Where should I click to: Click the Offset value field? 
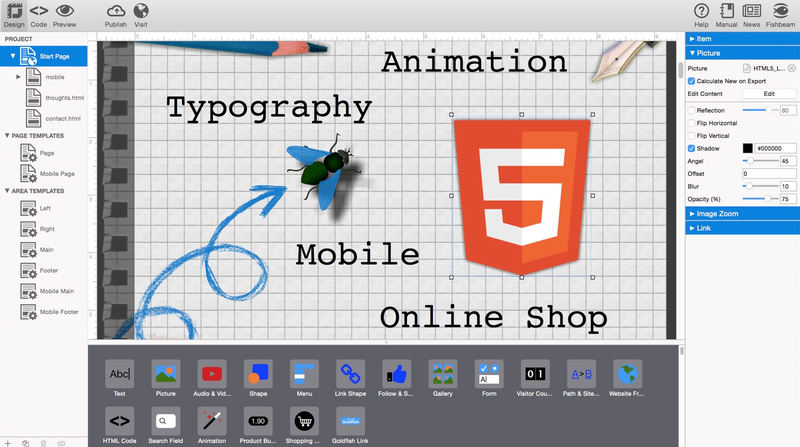769,174
